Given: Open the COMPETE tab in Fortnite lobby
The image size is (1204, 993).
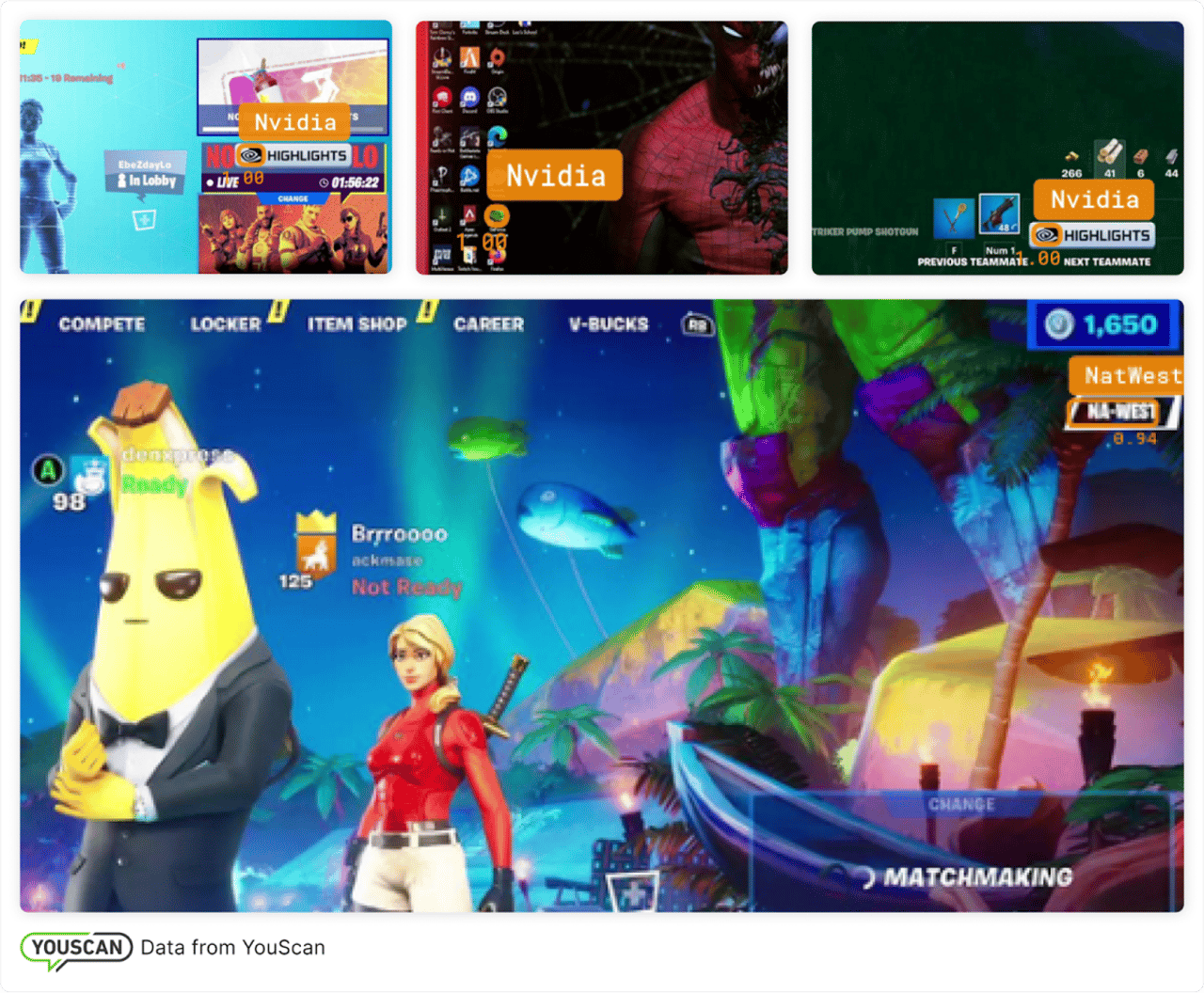Looking at the screenshot, I should click(102, 324).
